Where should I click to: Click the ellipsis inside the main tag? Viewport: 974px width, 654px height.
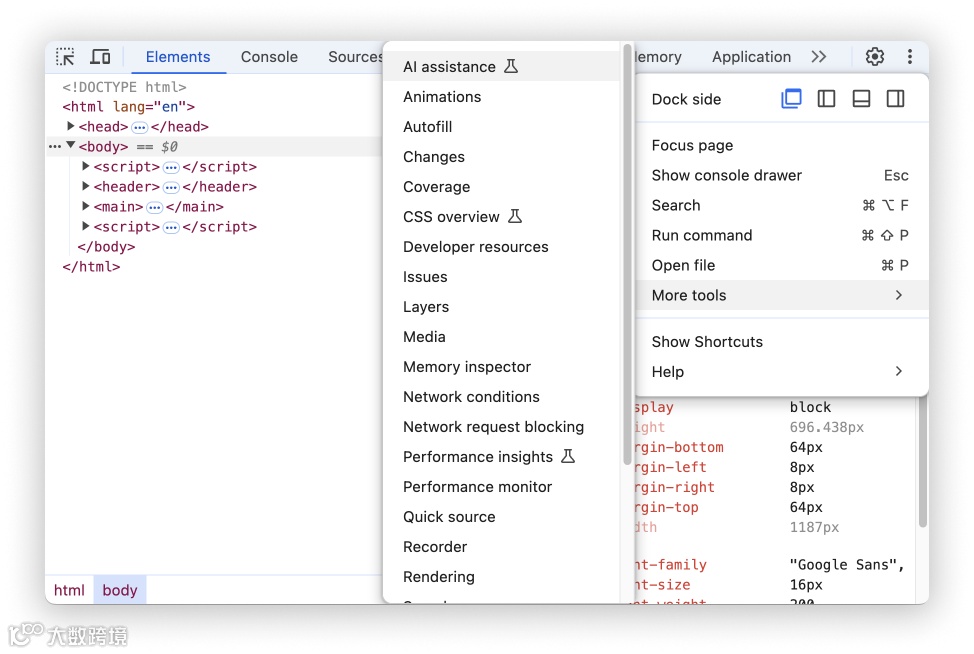155,207
